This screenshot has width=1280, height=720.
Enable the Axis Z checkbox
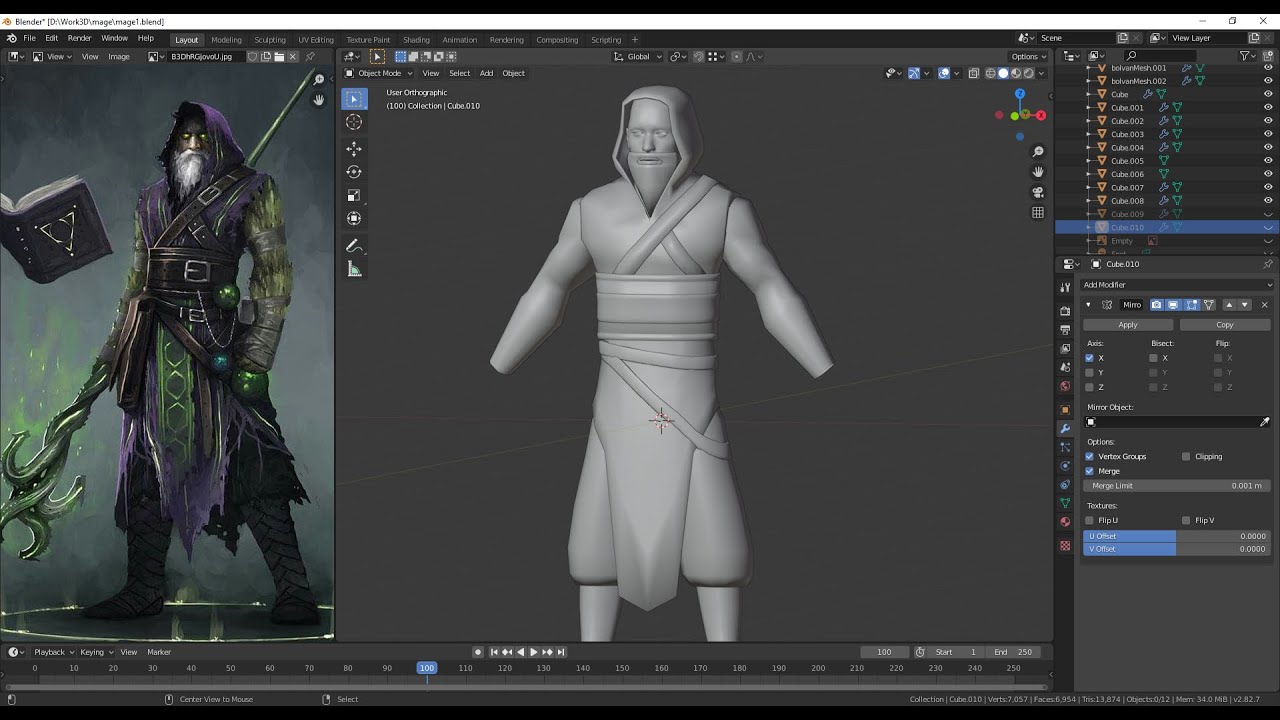pos(1090,387)
